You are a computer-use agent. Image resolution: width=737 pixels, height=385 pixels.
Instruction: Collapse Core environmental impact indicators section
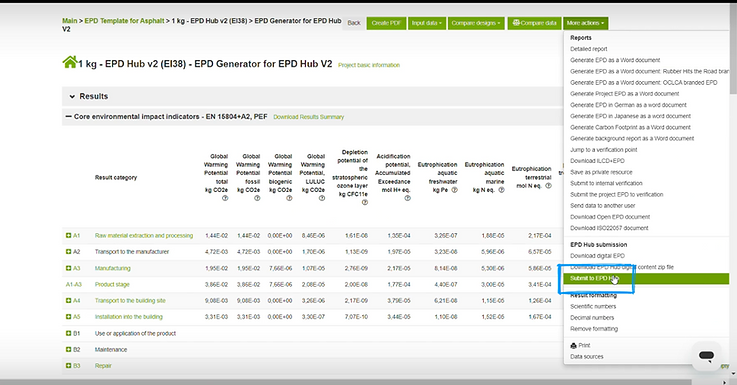click(x=69, y=117)
